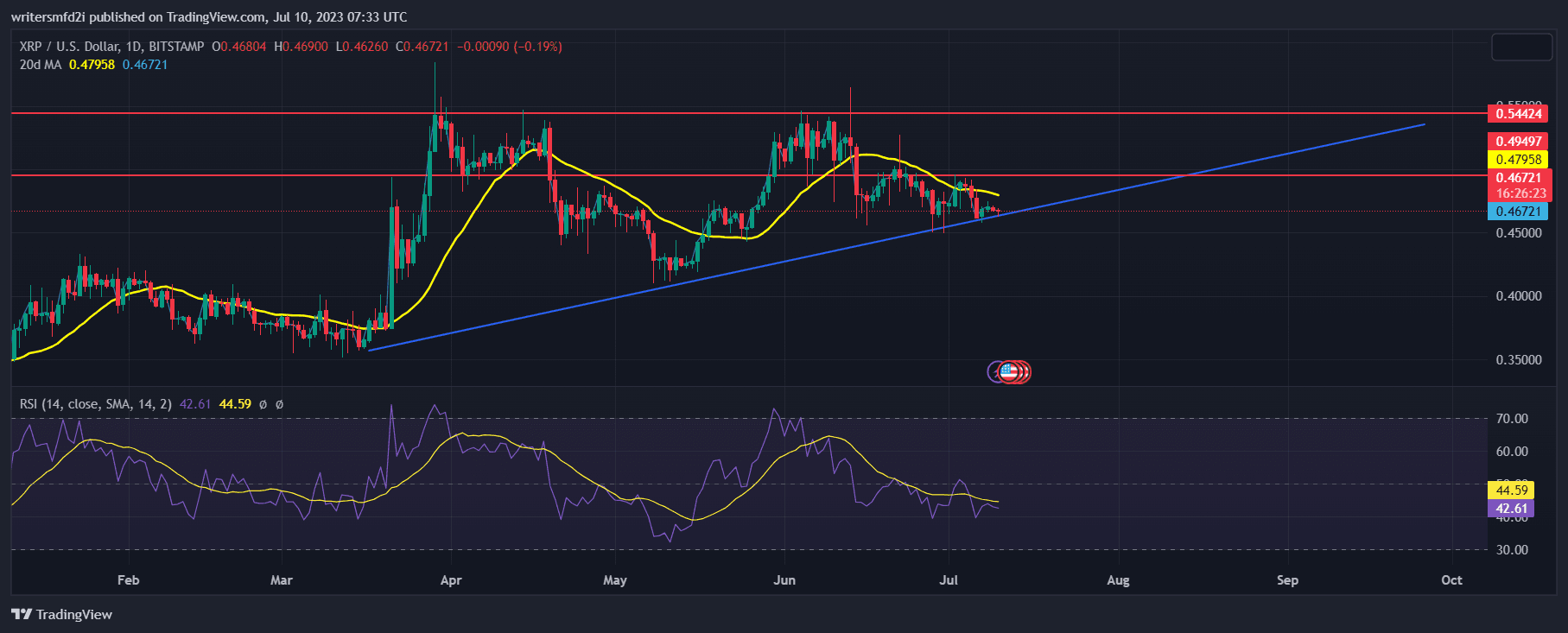Click the US flag economic event marker
The width and height of the screenshot is (1568, 633).
(x=1008, y=372)
